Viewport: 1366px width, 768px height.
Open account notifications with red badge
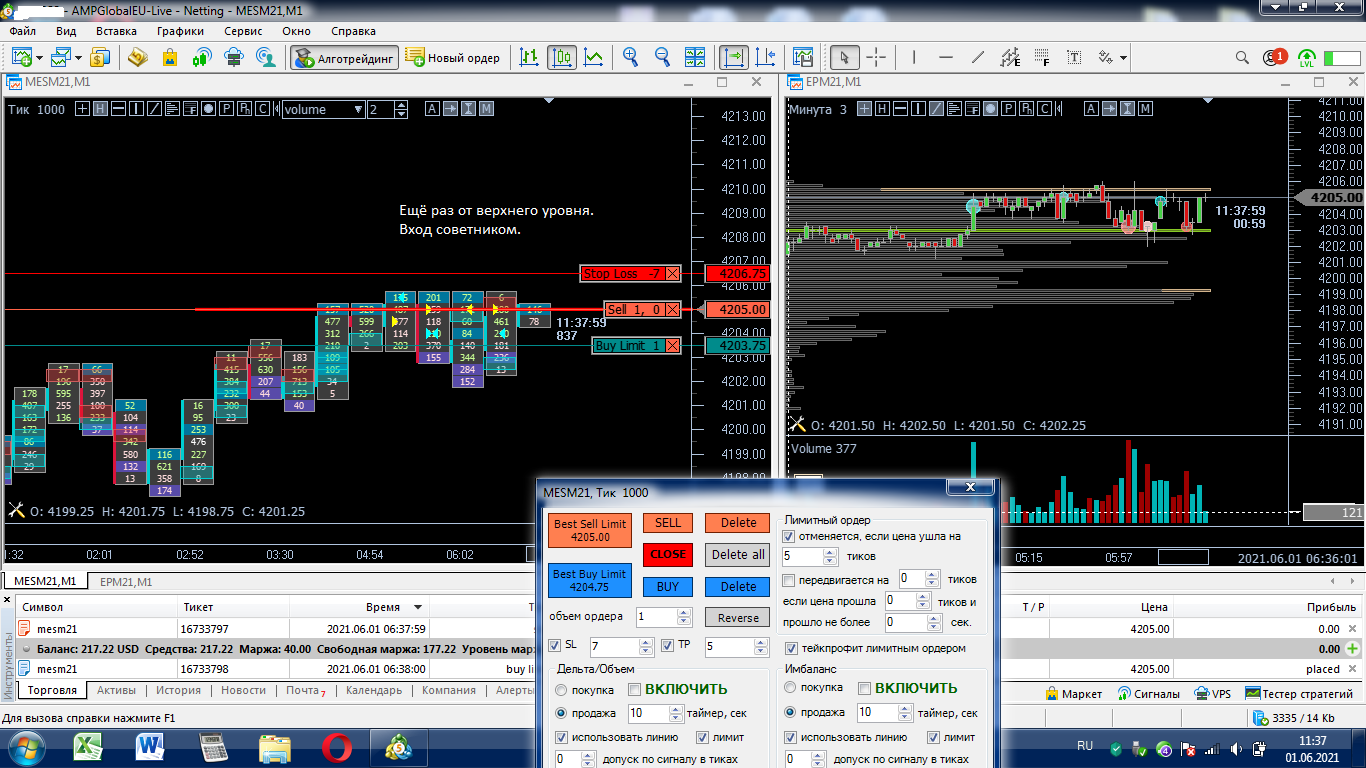[x=1274, y=58]
